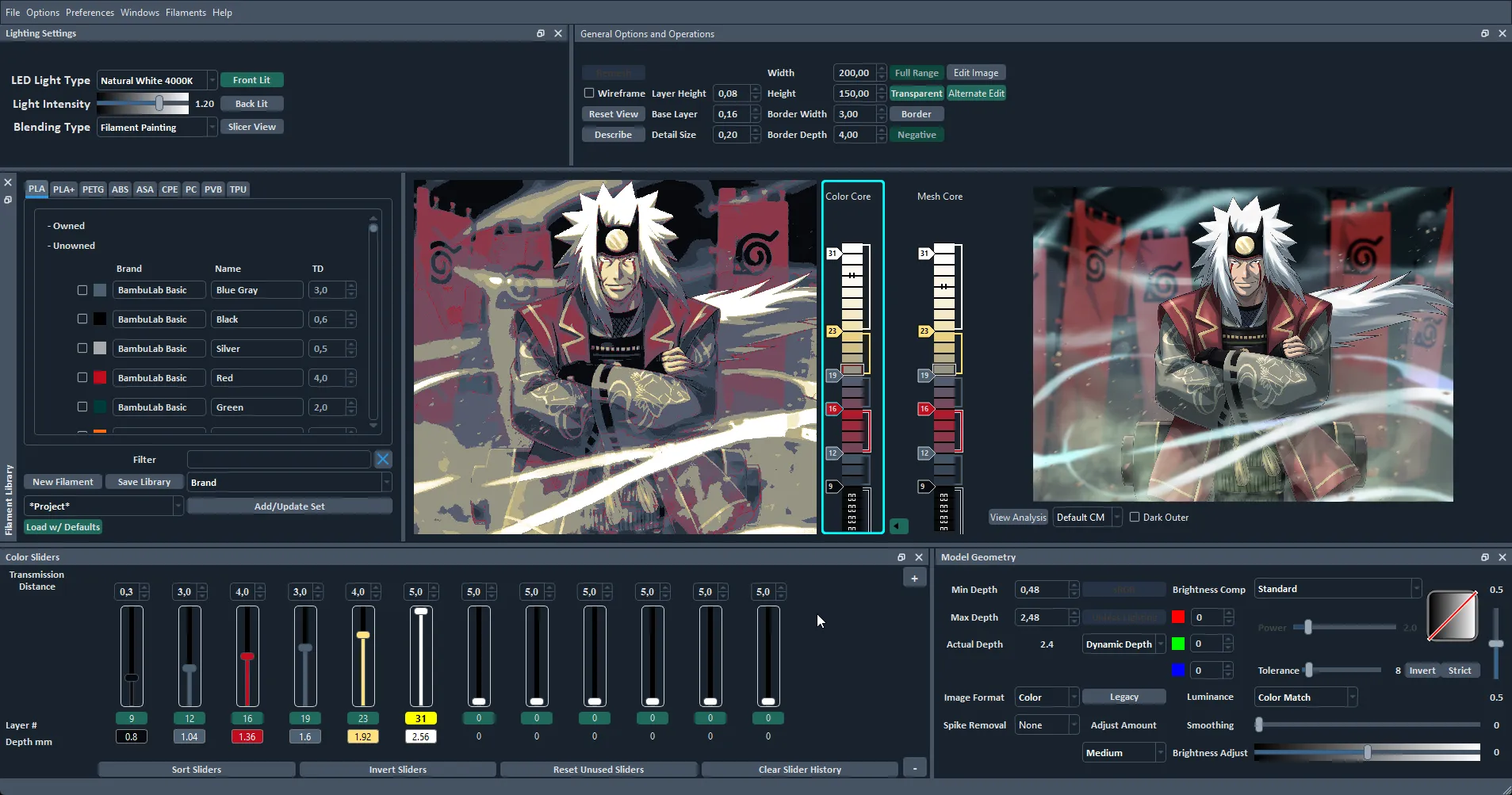Select layer marker 12 in Mesh Core

(x=924, y=453)
